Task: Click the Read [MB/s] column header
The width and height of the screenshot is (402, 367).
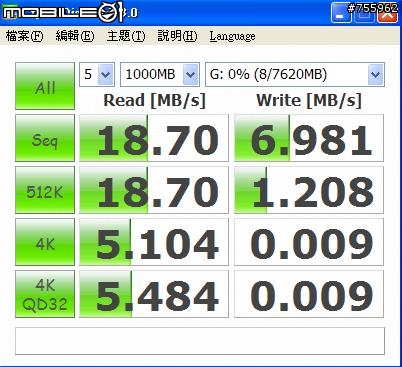Action: (154, 100)
